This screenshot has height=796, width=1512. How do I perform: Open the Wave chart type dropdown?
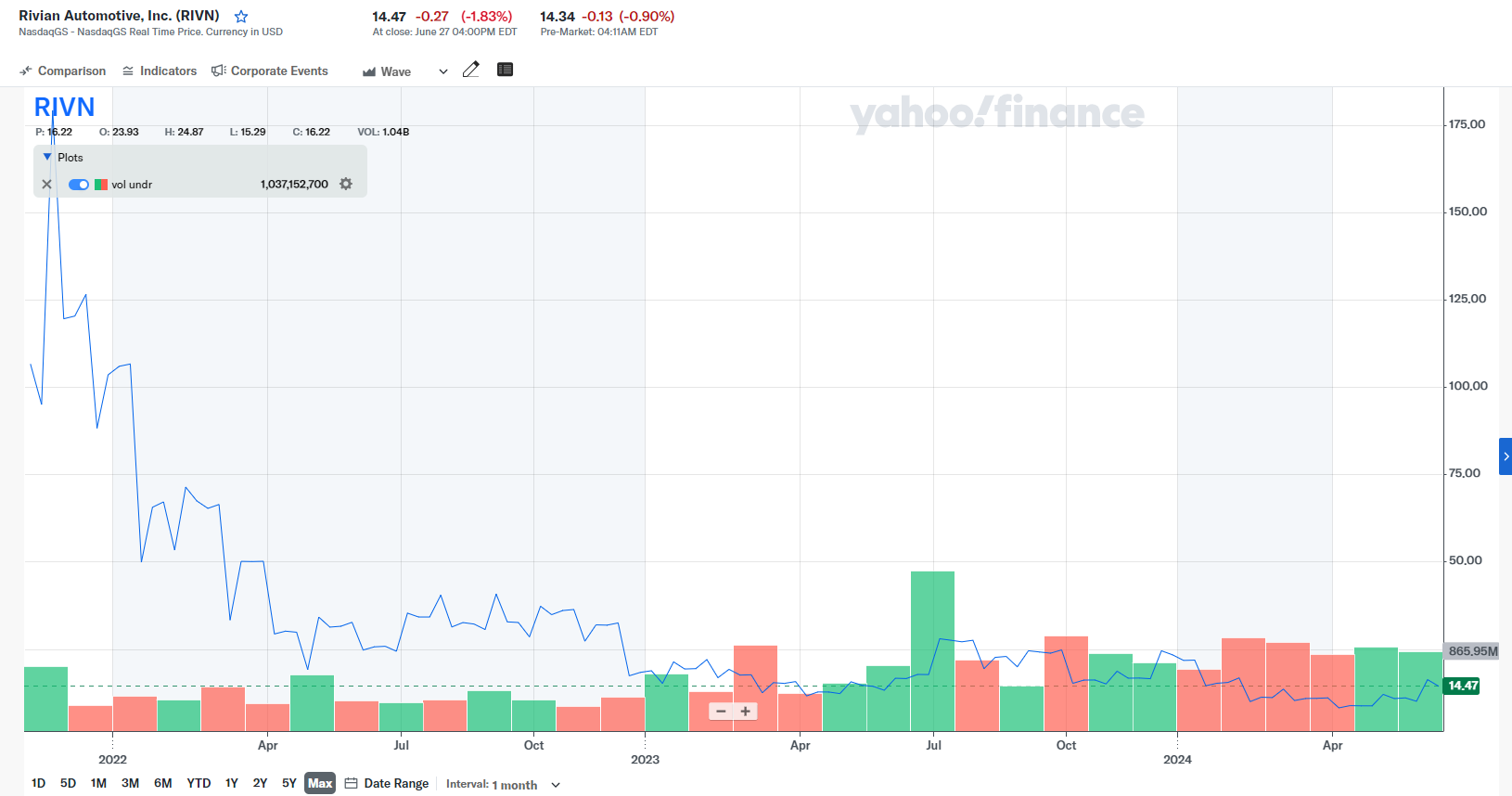[404, 71]
